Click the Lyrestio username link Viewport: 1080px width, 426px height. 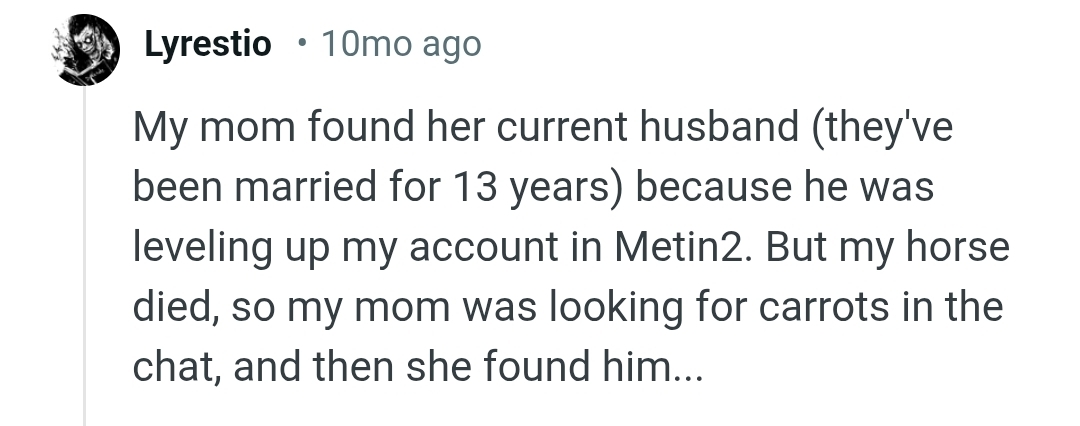click(x=208, y=45)
